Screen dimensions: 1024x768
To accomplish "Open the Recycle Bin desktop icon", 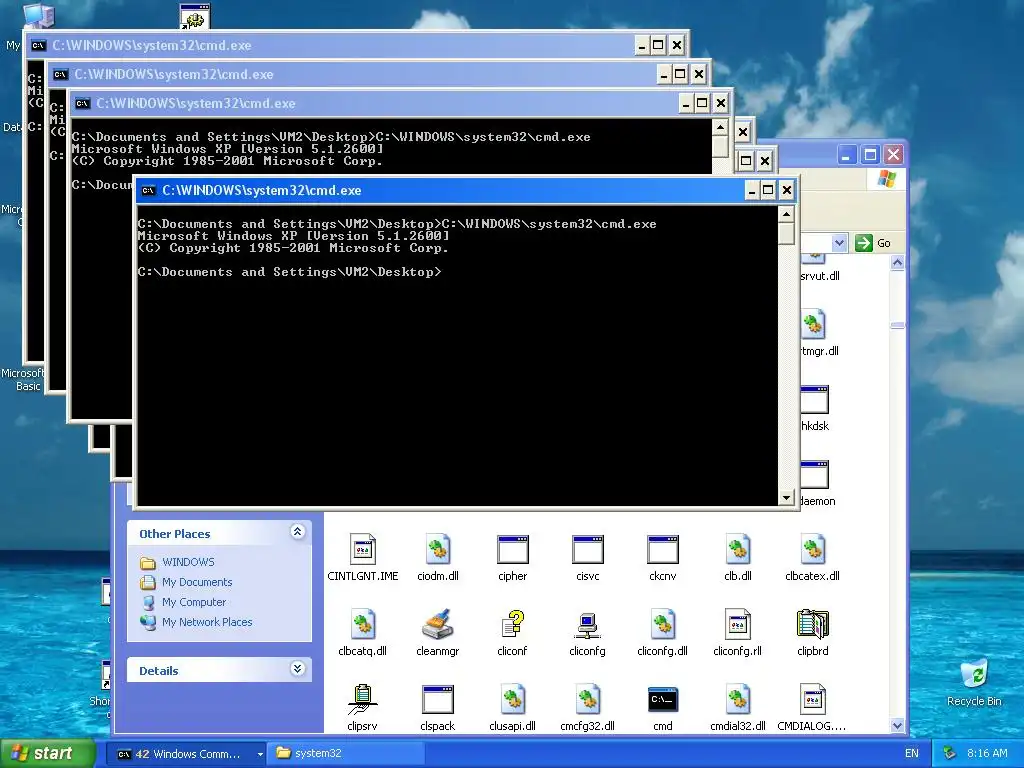I will tap(974, 674).
